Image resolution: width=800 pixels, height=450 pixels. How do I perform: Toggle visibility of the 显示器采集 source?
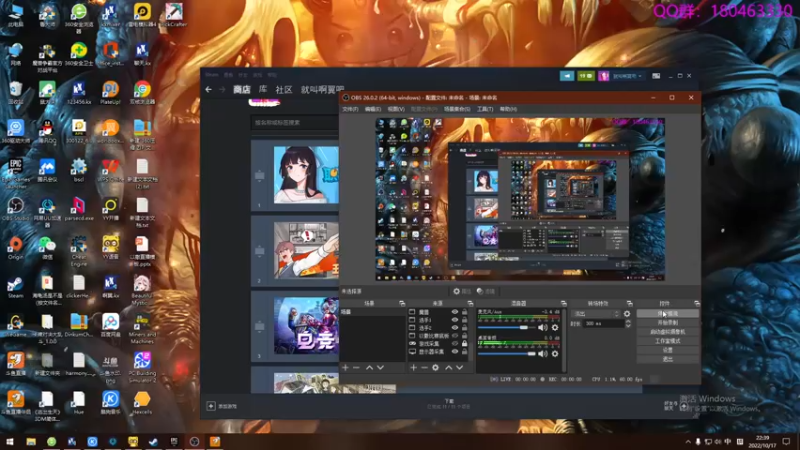pos(455,352)
